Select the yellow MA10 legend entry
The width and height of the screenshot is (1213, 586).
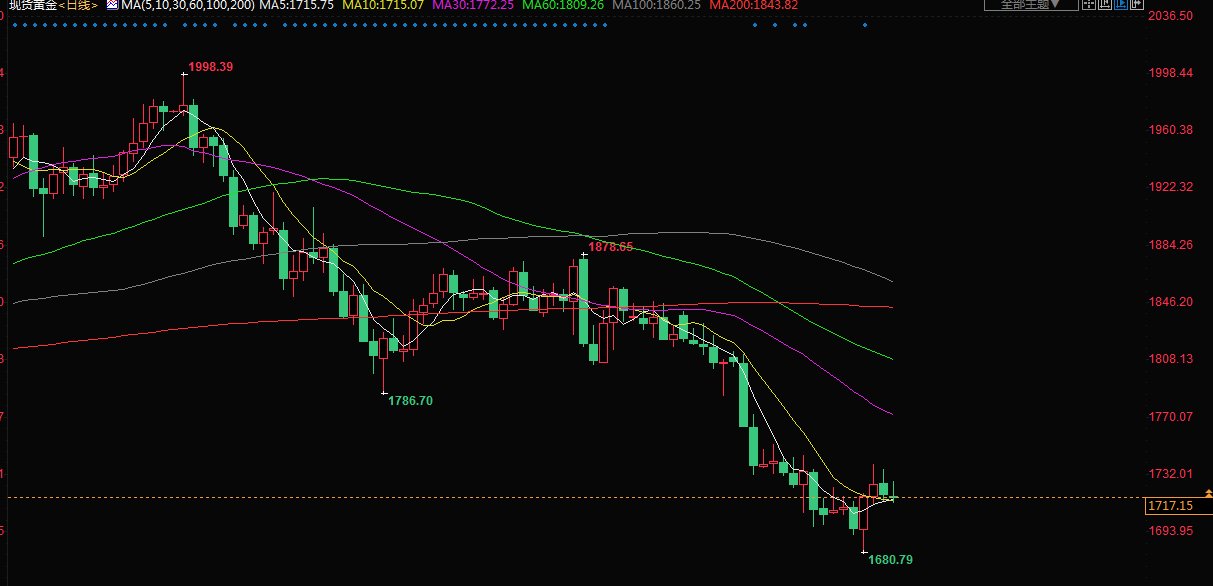click(383, 5)
